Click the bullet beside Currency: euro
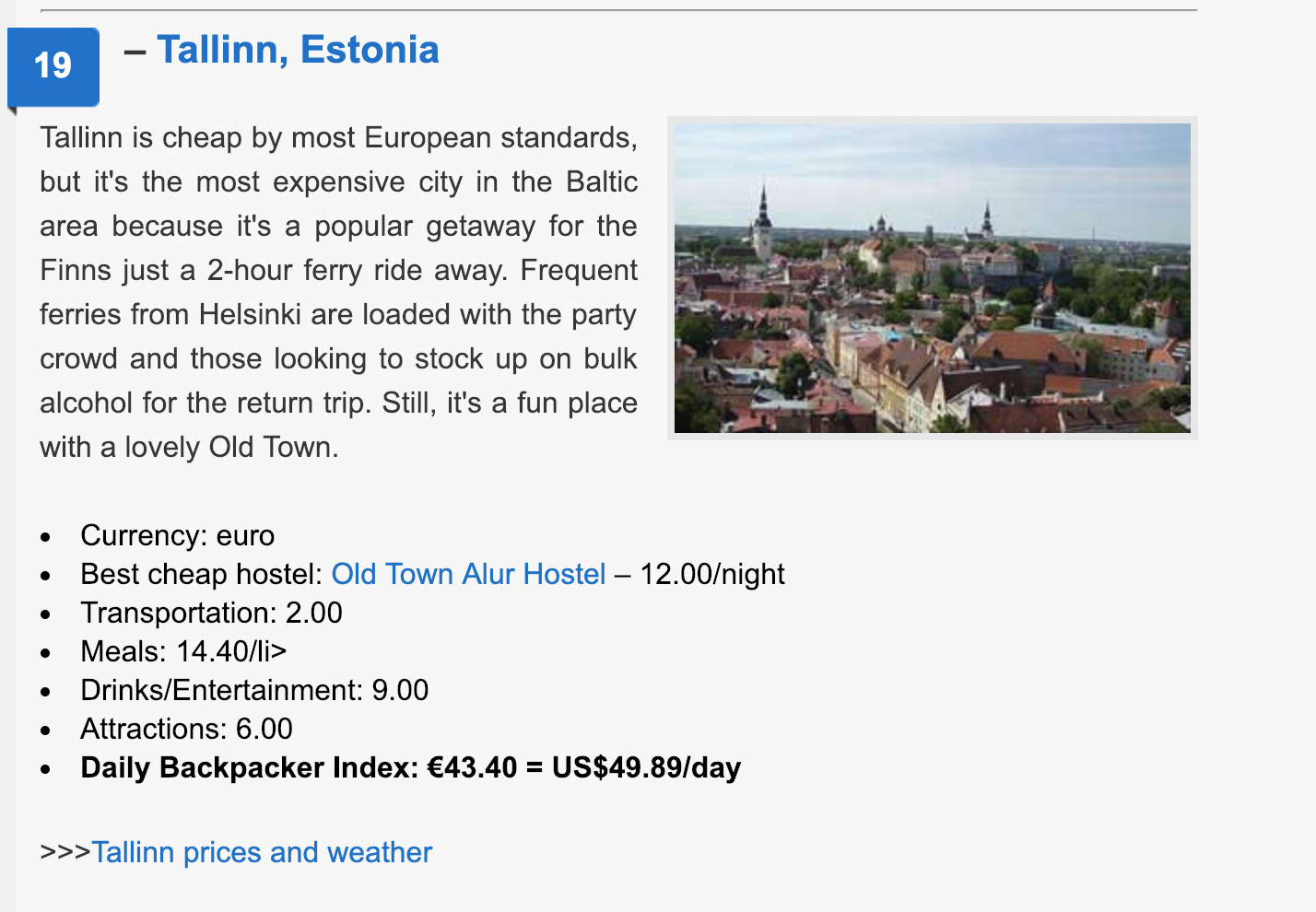This screenshot has height=912, width=1316. coord(46,537)
